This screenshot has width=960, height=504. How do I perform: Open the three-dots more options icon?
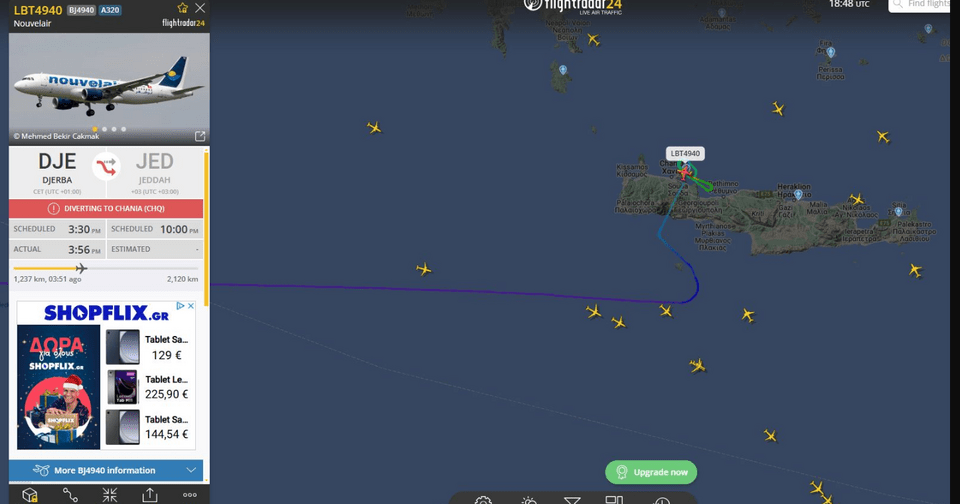(190, 495)
